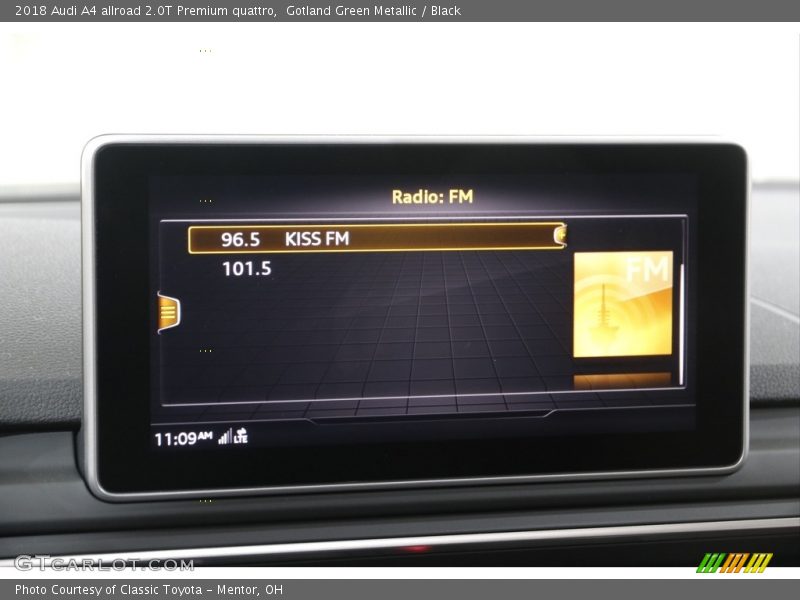The height and width of the screenshot is (600, 800).
Task: Tap the cellular signal bars icon
Action: (x=225, y=437)
